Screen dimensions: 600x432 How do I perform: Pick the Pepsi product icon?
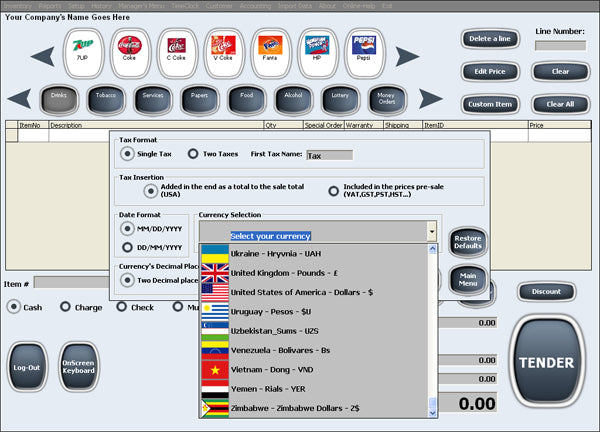[x=364, y=53]
